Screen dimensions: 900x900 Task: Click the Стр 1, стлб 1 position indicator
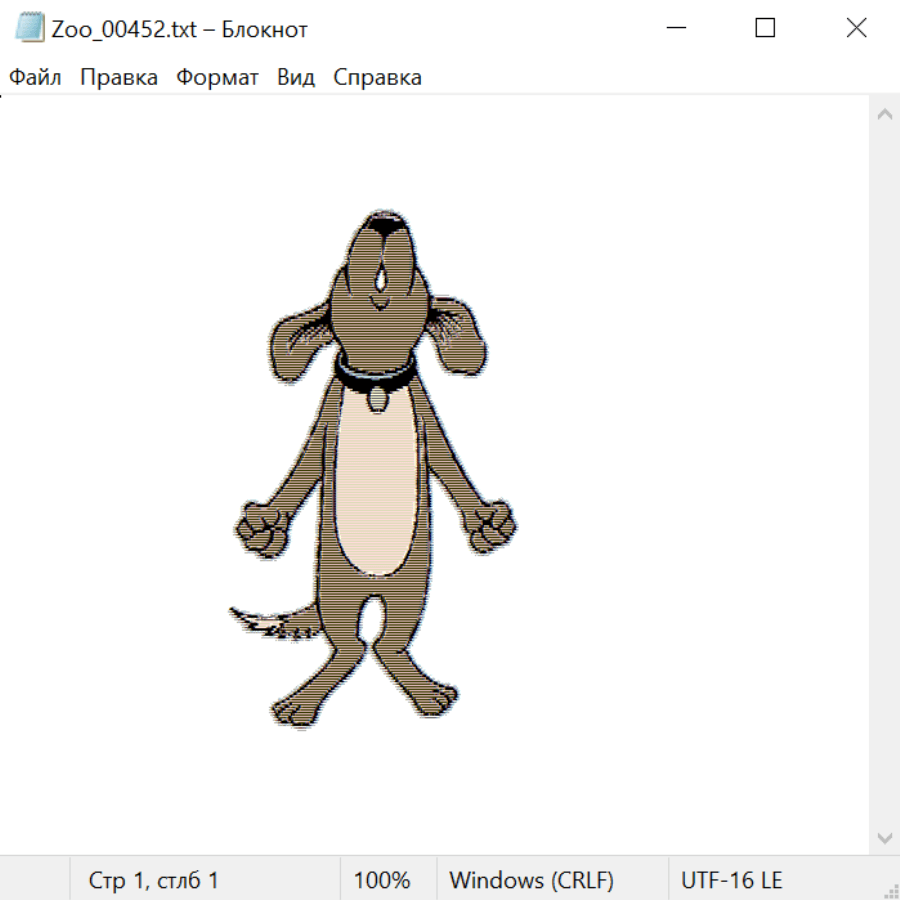[x=153, y=880]
